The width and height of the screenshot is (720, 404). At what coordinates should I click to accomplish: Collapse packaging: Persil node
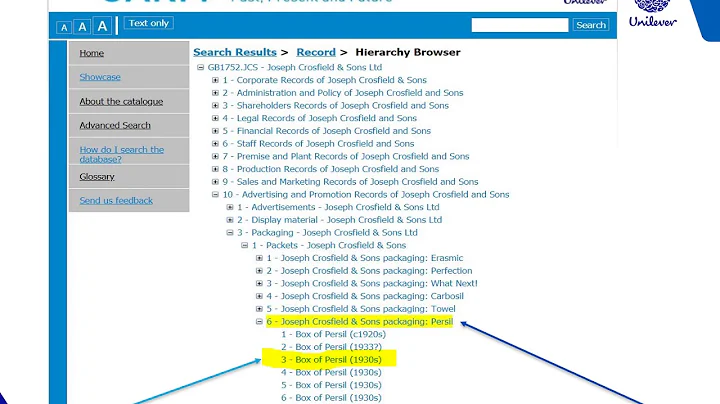point(259,322)
